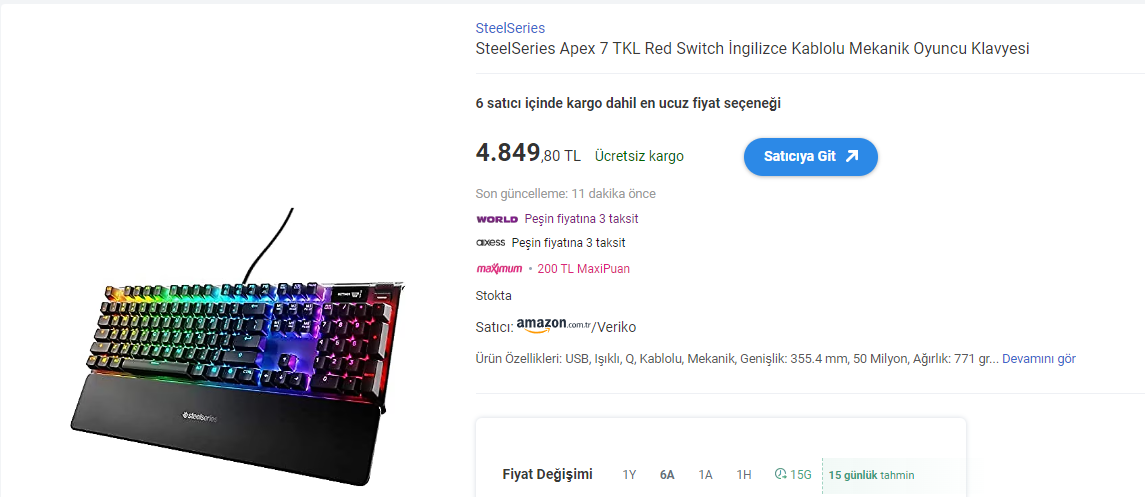
Task: Click the Axess Peşin fiyatına 3 taksit text
Action: pos(568,243)
